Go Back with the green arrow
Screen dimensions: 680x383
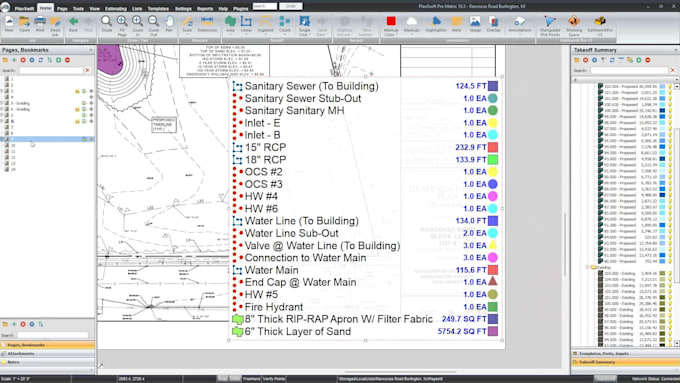point(73,24)
